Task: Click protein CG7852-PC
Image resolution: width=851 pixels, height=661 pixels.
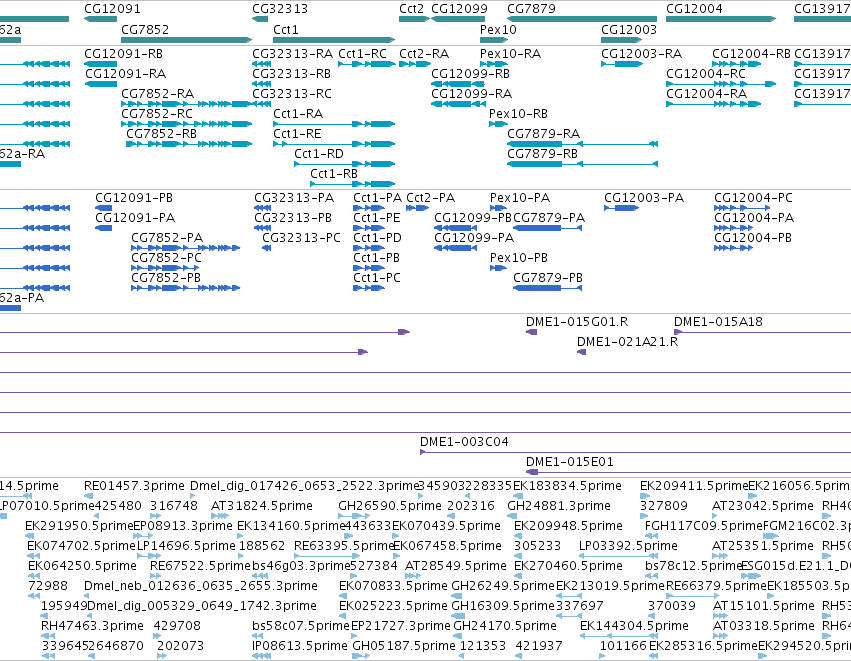Action: tap(166, 258)
